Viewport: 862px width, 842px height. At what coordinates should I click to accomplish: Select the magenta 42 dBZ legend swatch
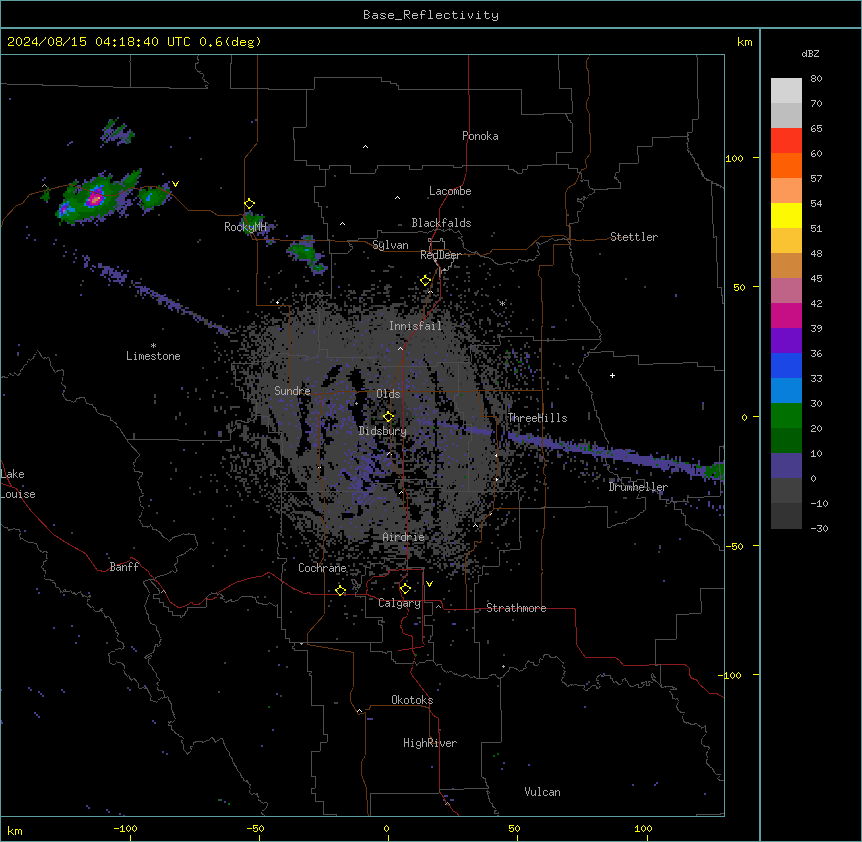coord(786,315)
